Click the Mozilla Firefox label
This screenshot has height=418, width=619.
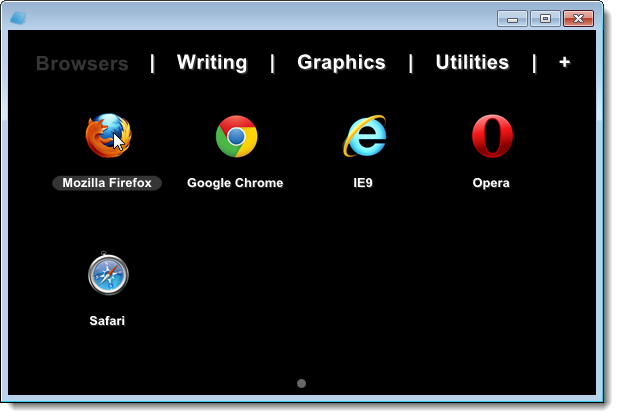(x=107, y=183)
